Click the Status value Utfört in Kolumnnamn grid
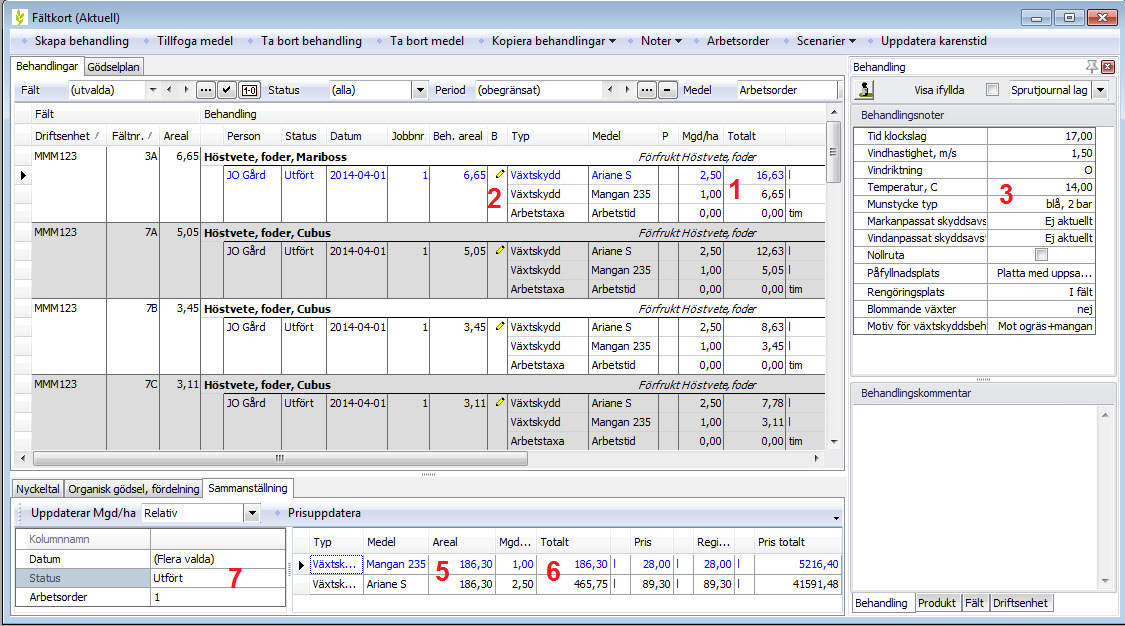This screenshot has width=1125, height=626. (218, 578)
